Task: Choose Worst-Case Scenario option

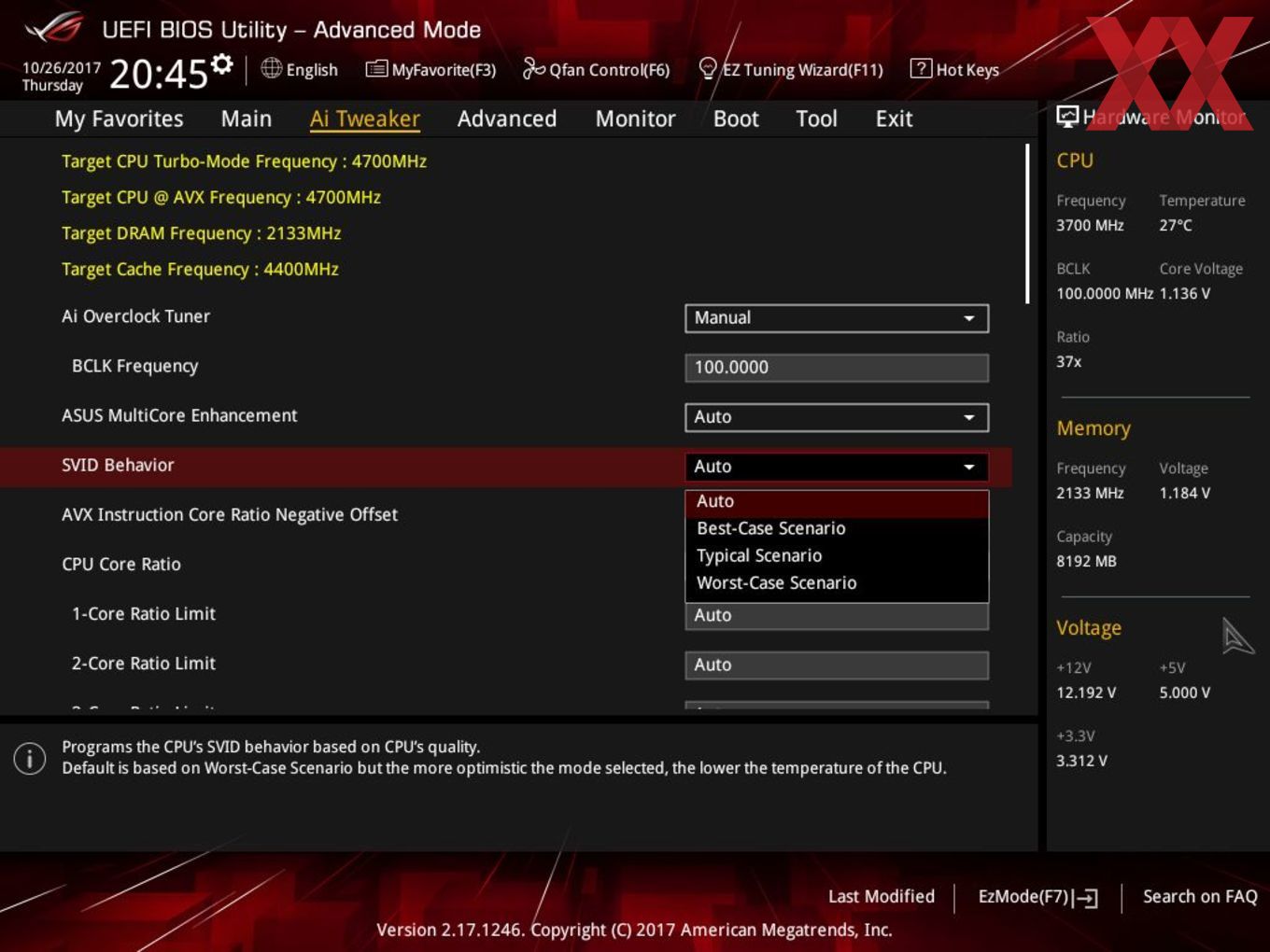Action: click(837, 582)
